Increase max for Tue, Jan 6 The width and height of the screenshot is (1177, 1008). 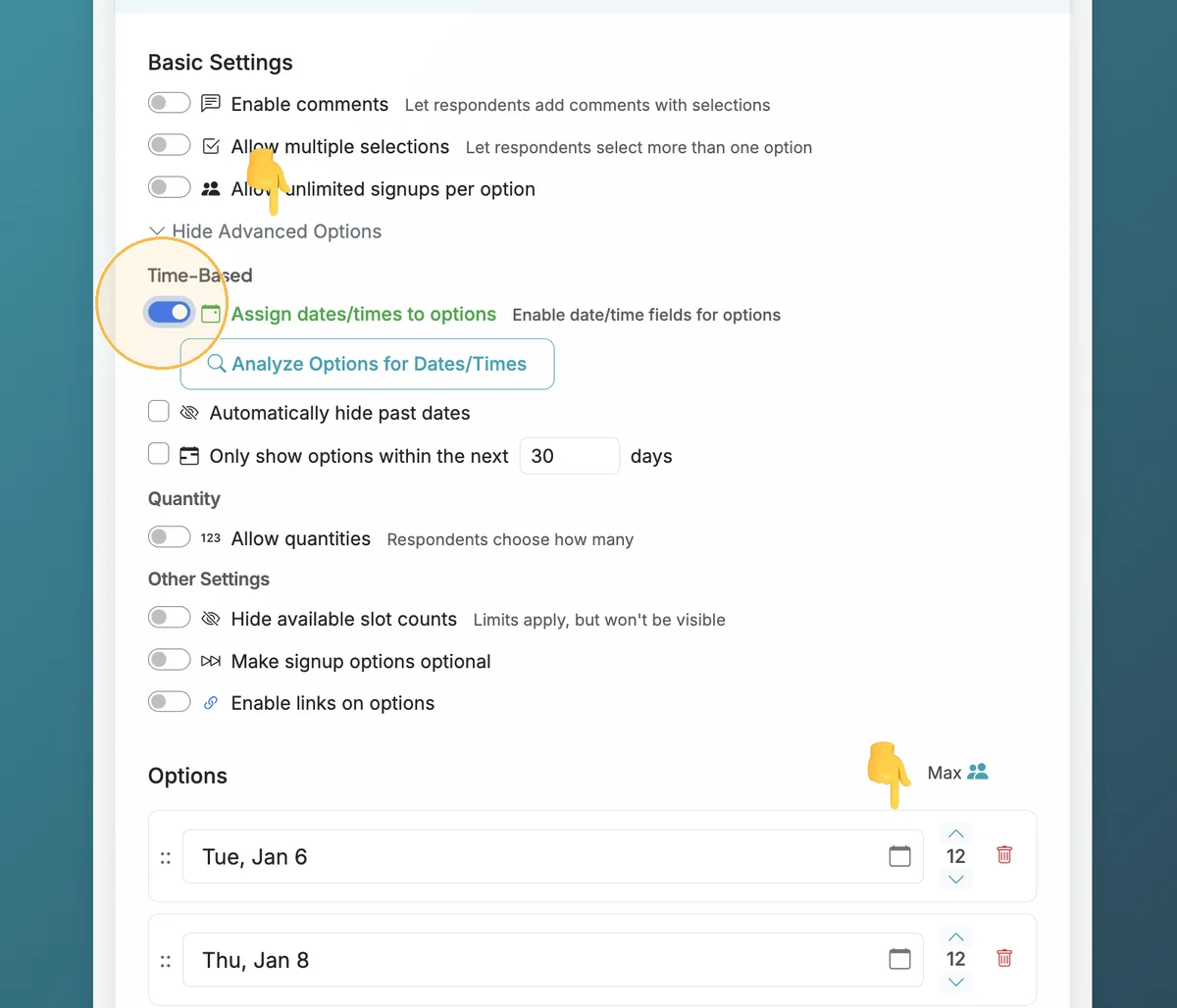(x=956, y=833)
